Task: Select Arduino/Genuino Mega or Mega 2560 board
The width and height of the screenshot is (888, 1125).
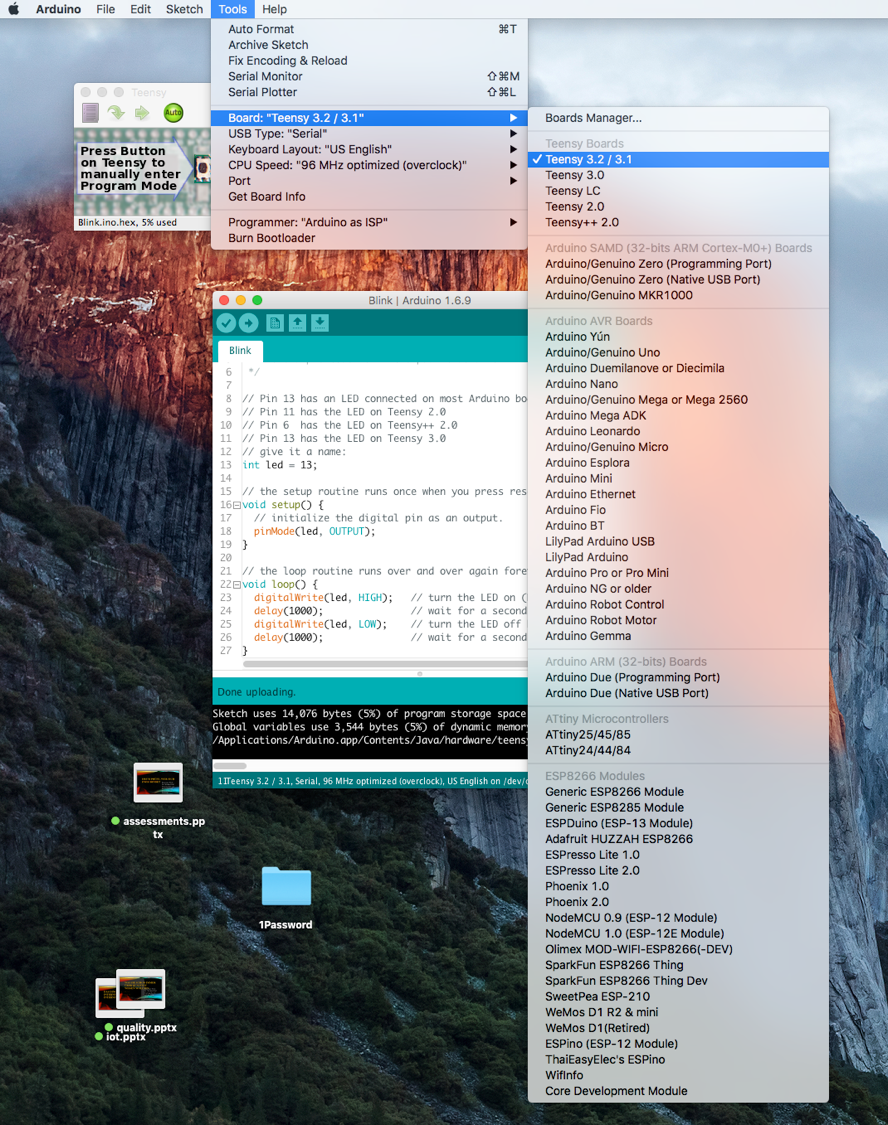Action: click(679, 400)
